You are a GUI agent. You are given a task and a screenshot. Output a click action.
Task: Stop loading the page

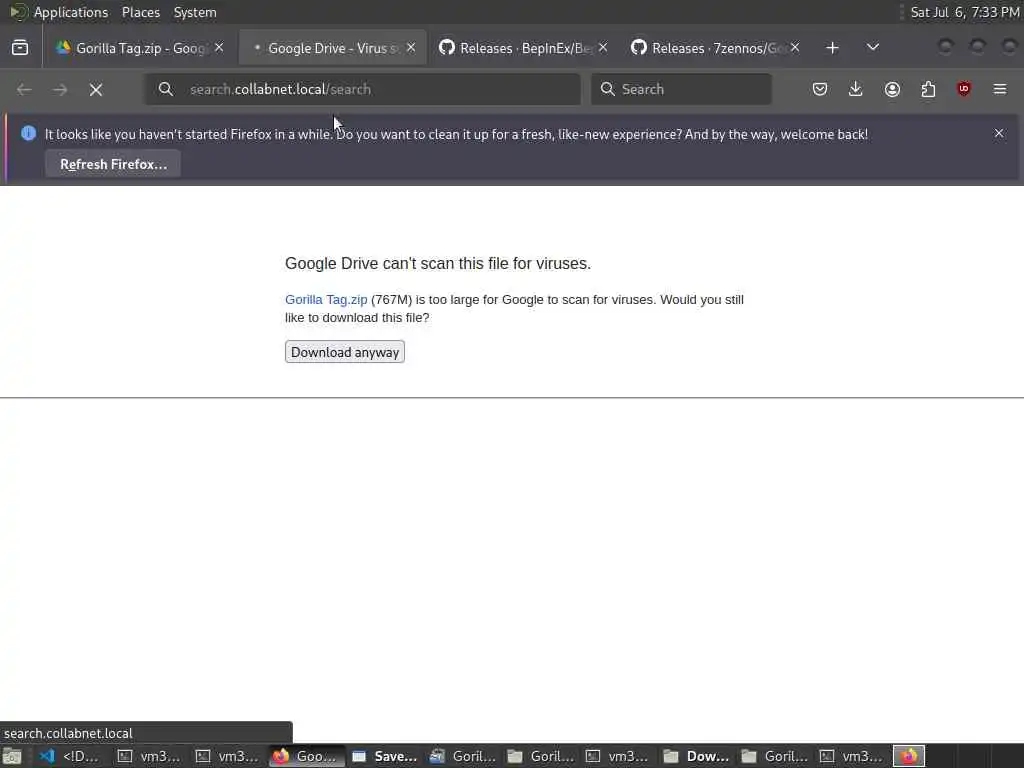[96, 89]
